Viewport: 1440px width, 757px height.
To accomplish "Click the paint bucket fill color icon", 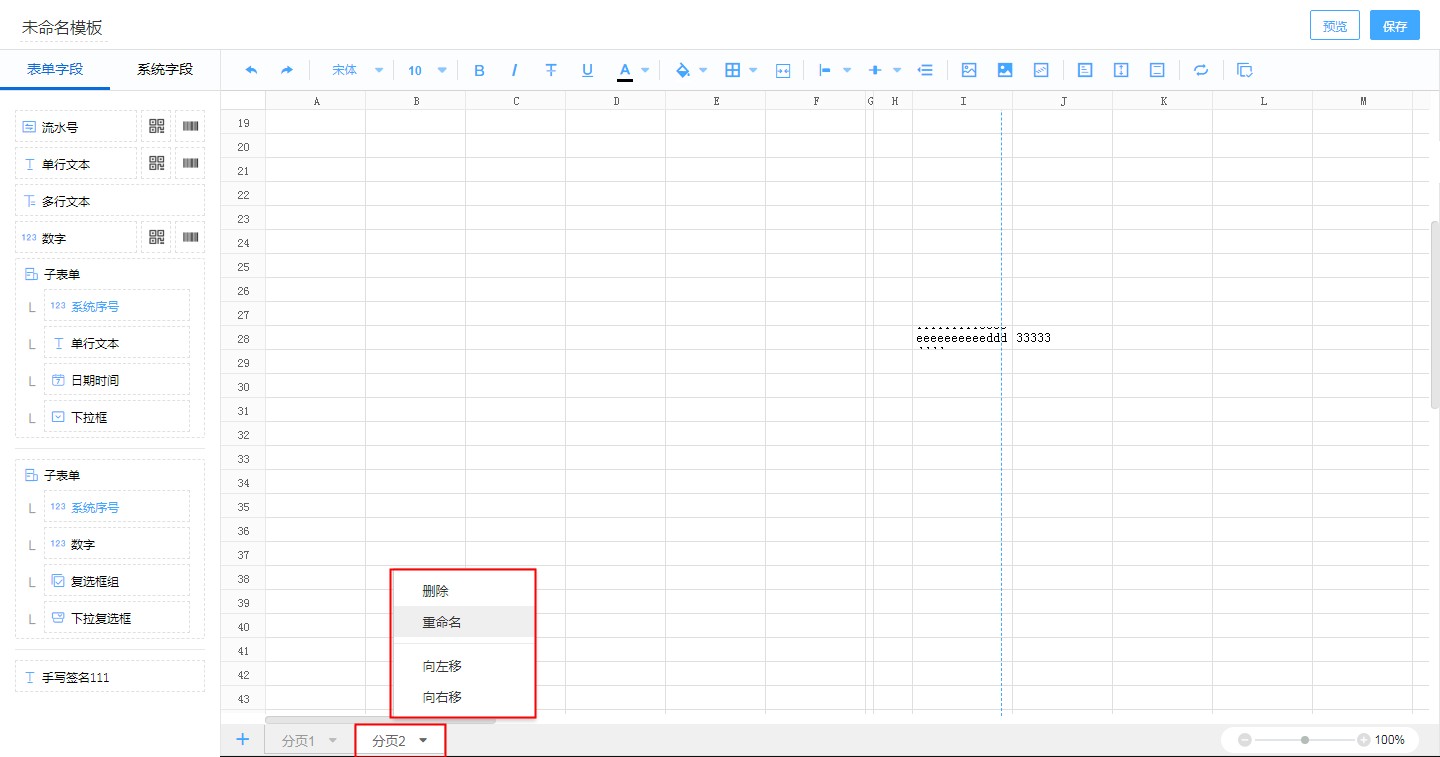I will click(x=683, y=70).
